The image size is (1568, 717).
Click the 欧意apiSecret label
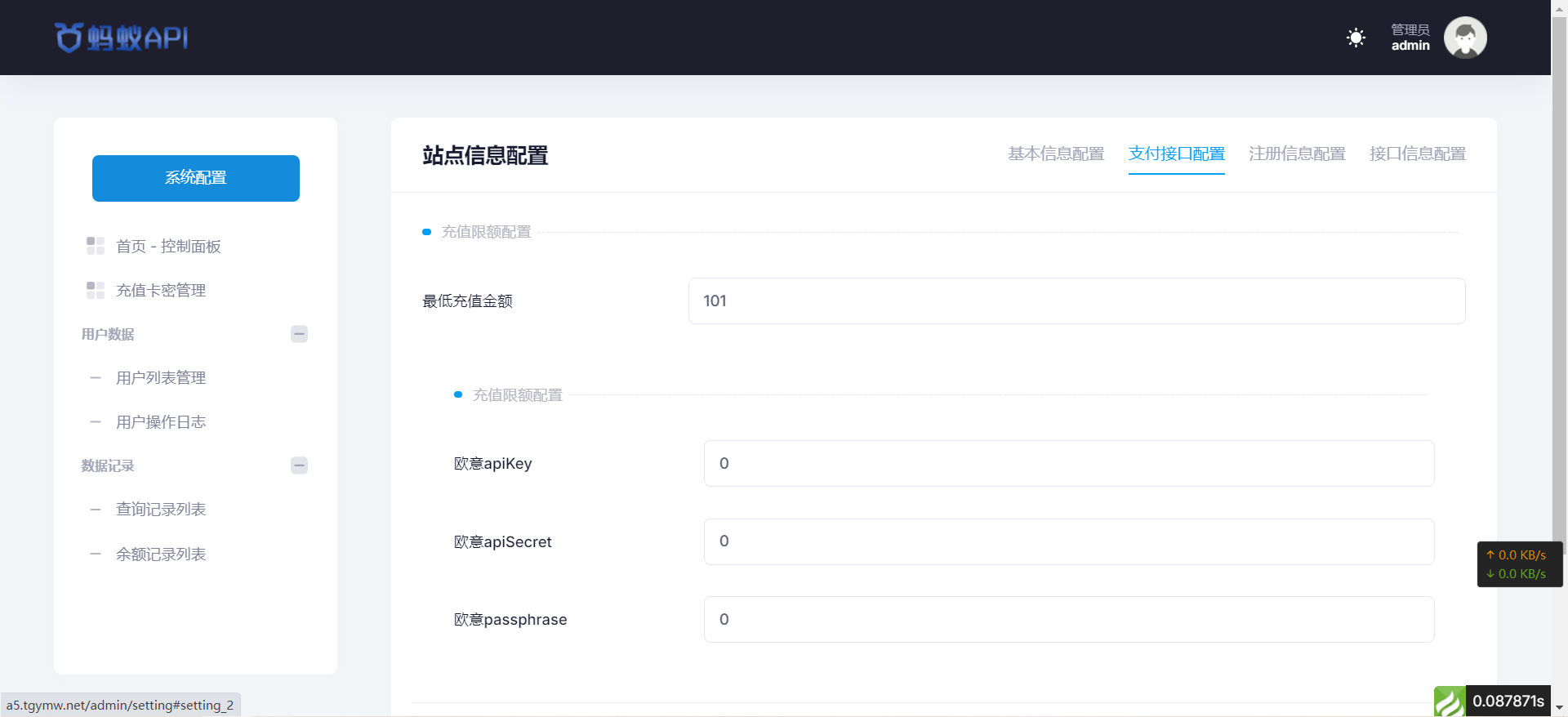pyautogui.click(x=502, y=542)
